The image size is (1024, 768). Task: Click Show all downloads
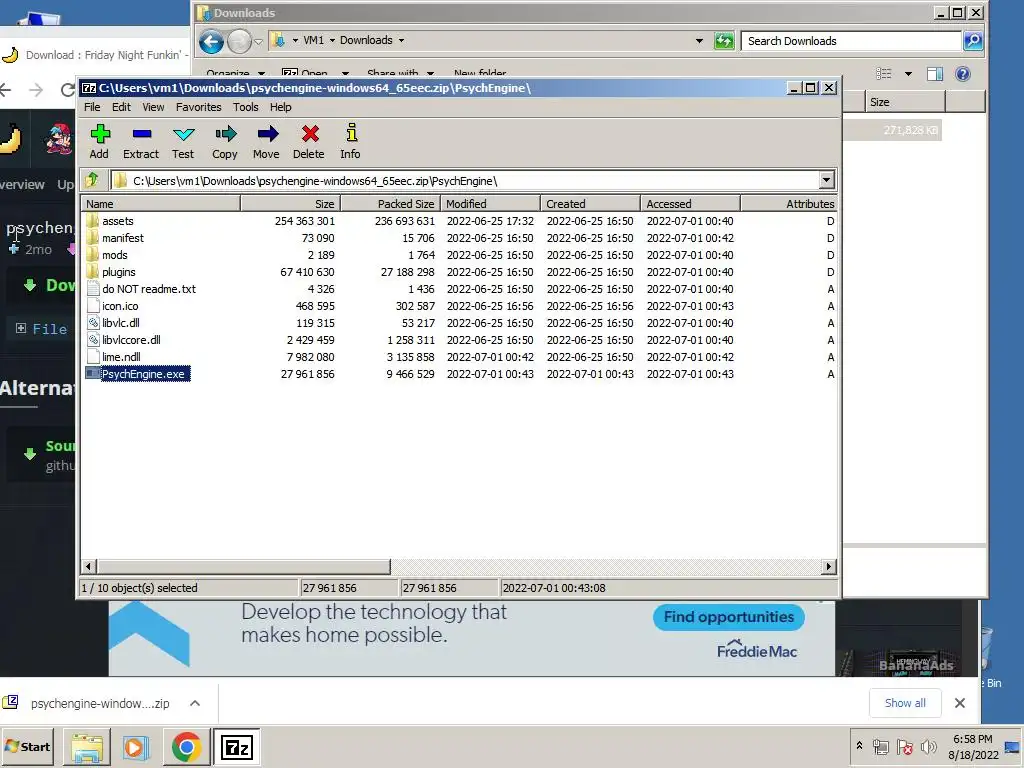click(905, 703)
